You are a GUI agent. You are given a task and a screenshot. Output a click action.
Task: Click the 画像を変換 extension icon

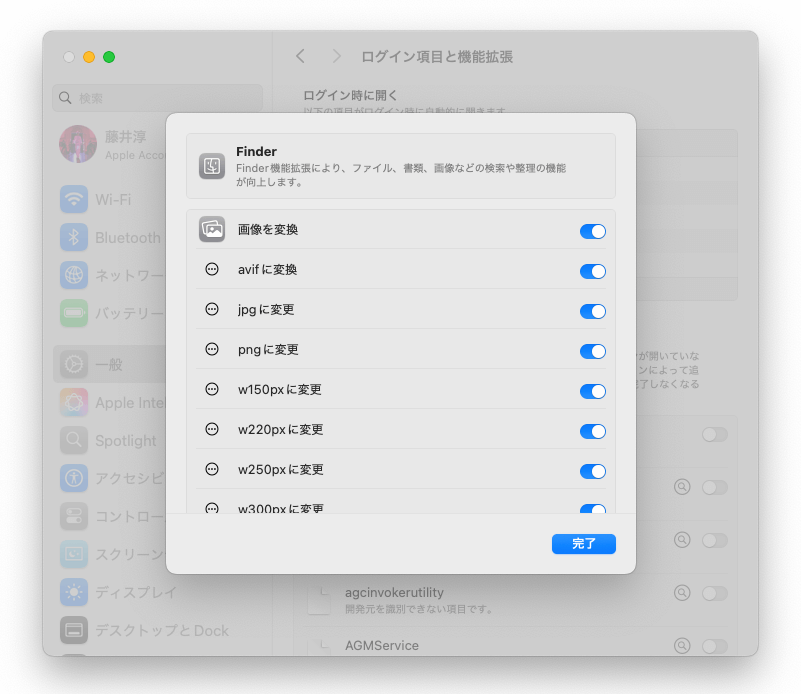coord(212,229)
